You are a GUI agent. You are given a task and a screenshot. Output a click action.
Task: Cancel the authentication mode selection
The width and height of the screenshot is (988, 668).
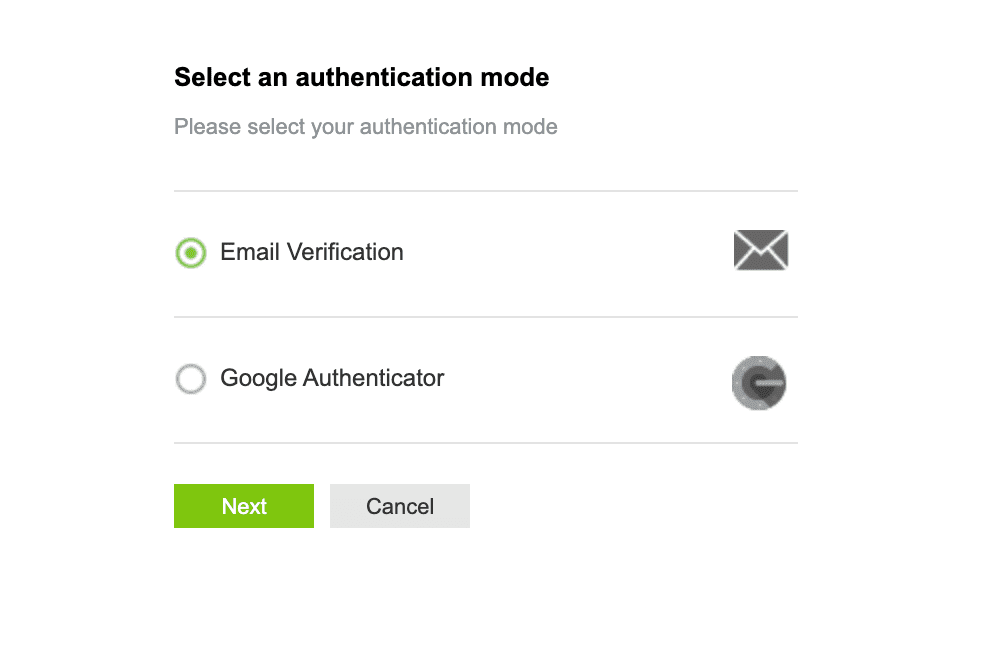399,506
